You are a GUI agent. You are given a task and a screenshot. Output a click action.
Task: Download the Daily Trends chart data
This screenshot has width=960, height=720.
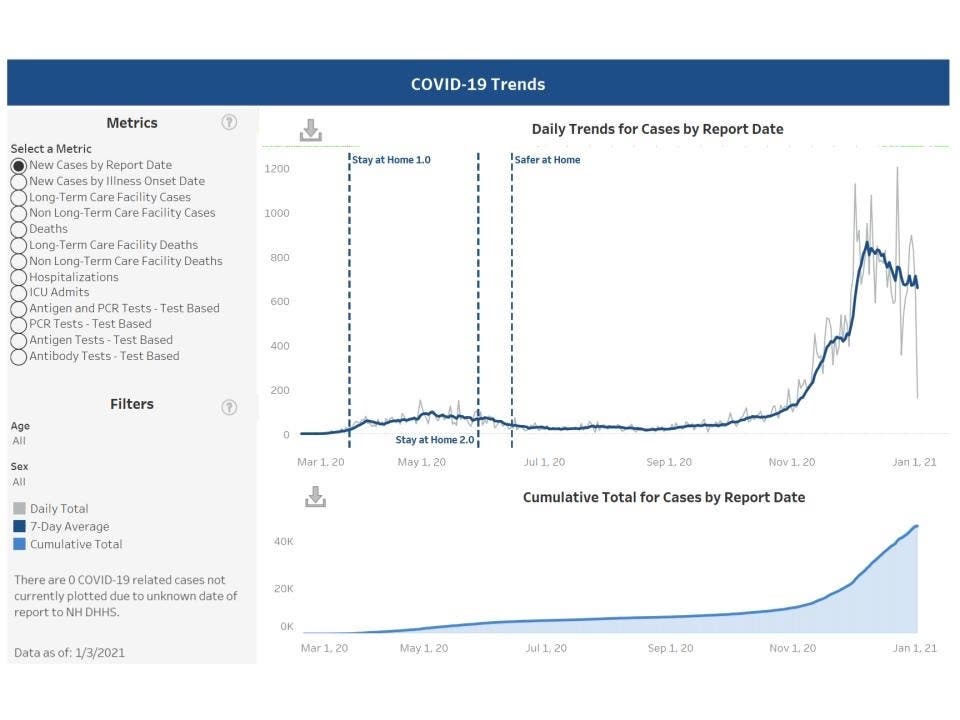pos(311,130)
